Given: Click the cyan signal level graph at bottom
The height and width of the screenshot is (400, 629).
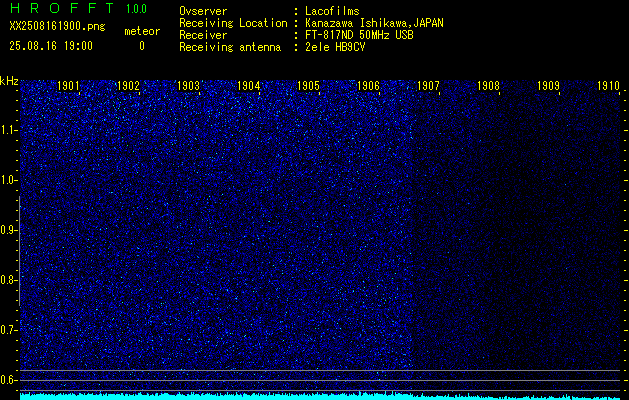Looking at the screenshot, I should point(320,396).
